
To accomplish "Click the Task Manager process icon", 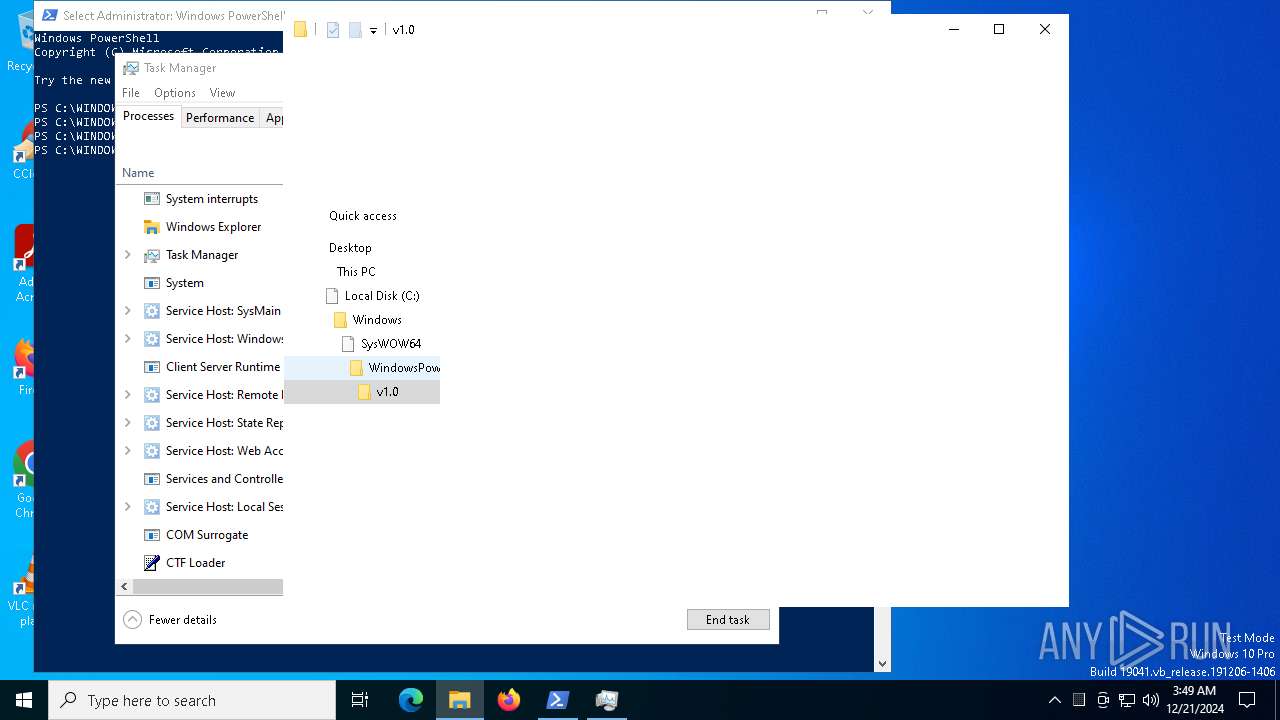I will pyautogui.click(x=152, y=255).
